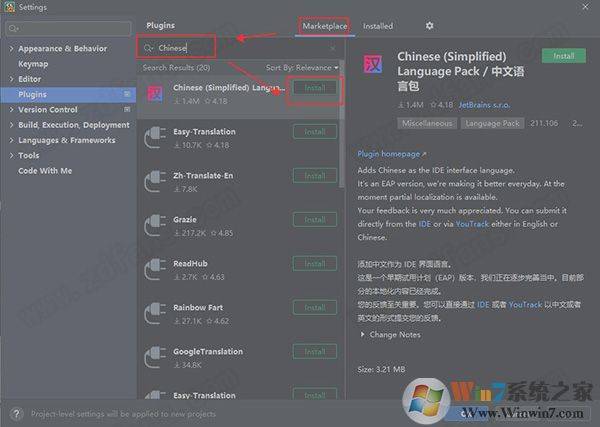
Task: Expand Appearance & Behavior section
Action: (11, 49)
